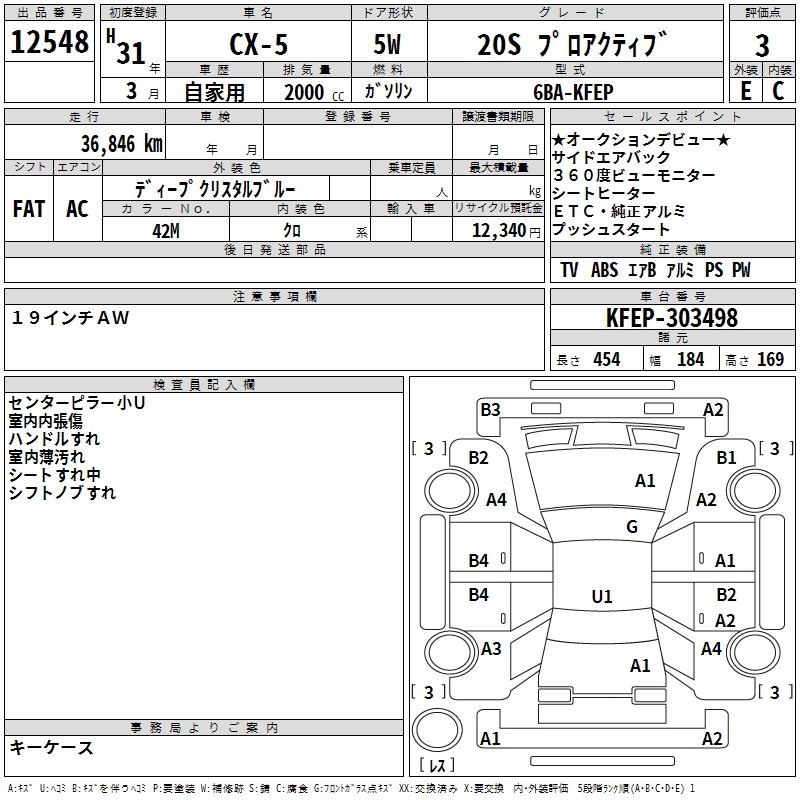The height and width of the screenshot is (800, 800).
Task: Click the 360度ビューモニター line
Action: (634, 176)
